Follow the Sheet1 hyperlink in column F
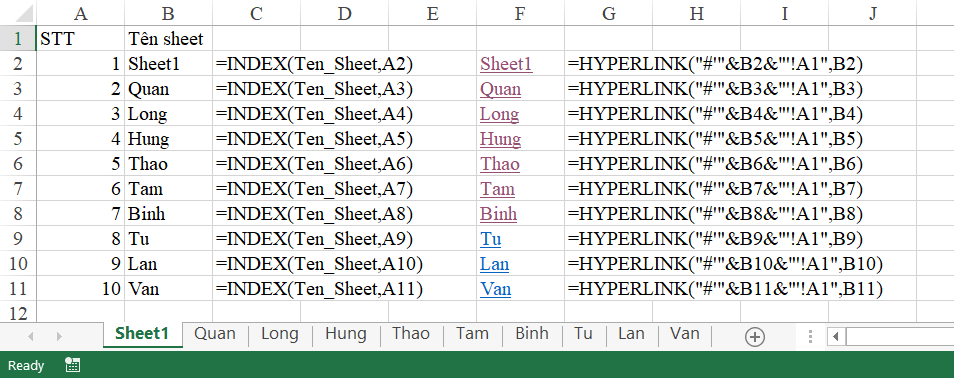The height and width of the screenshot is (378, 954). click(x=506, y=64)
